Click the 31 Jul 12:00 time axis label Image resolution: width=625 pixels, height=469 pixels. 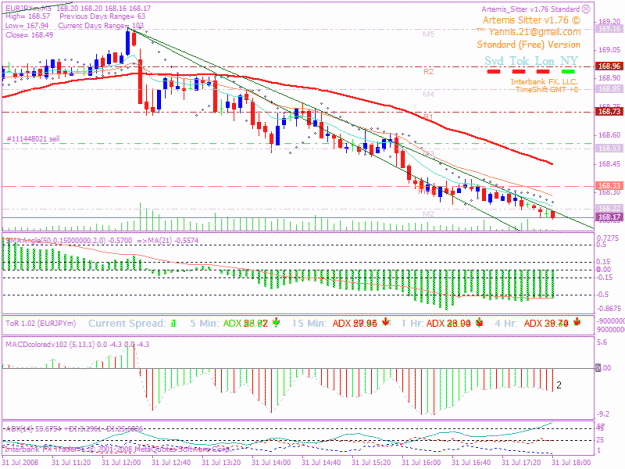(x=121, y=463)
